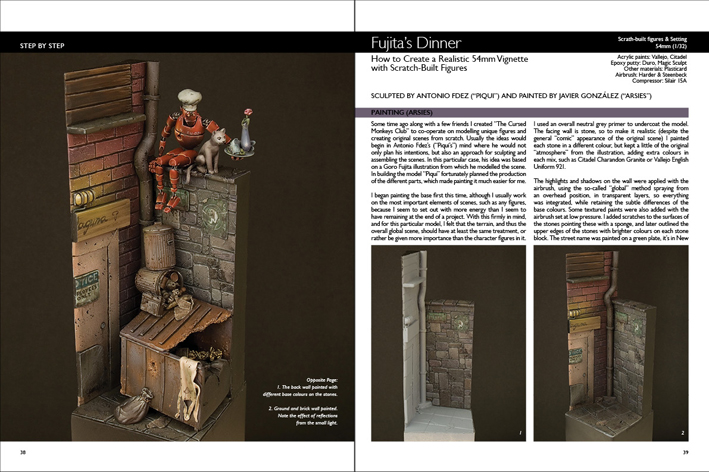Click the paragraph starting 'Some time ago along with'
This screenshot has width=709, height=472.
tap(448, 152)
